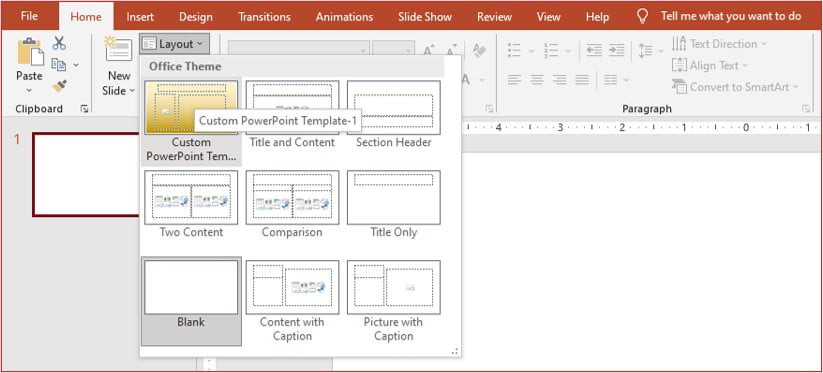The width and height of the screenshot is (823, 373).
Task: Click the Paste clipboard icon
Action: pos(30,51)
